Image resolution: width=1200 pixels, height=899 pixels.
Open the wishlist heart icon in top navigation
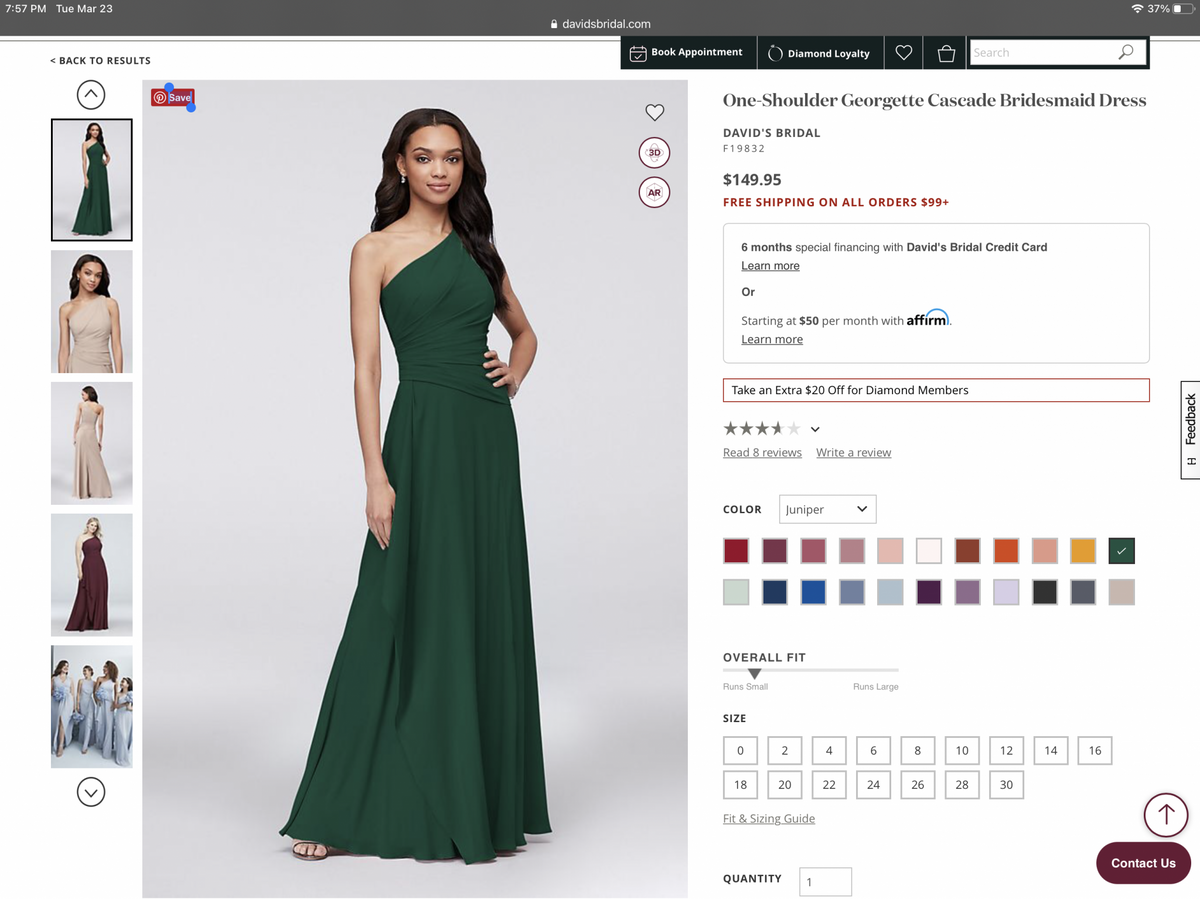[903, 52]
